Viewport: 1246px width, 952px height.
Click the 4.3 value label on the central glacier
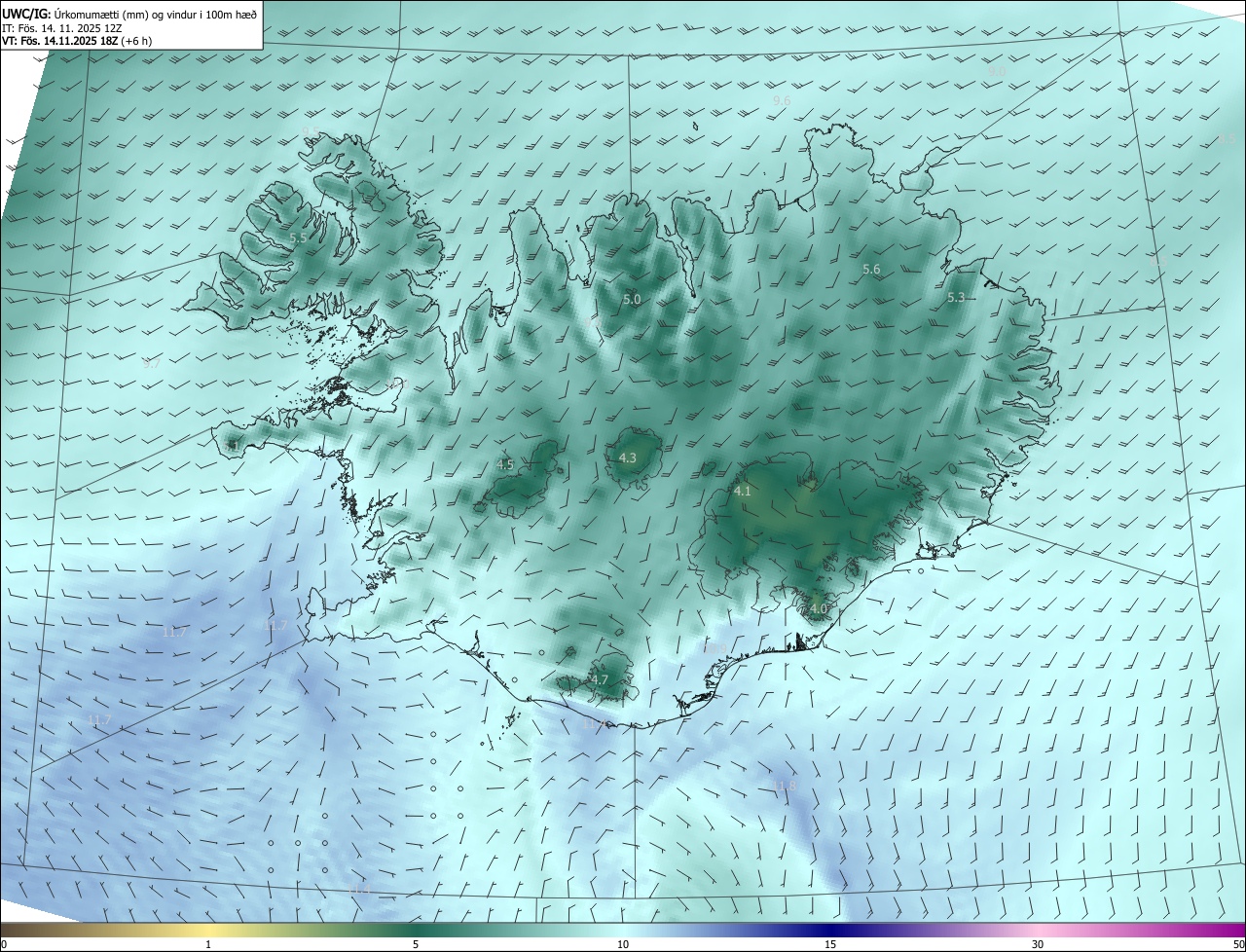(x=628, y=458)
